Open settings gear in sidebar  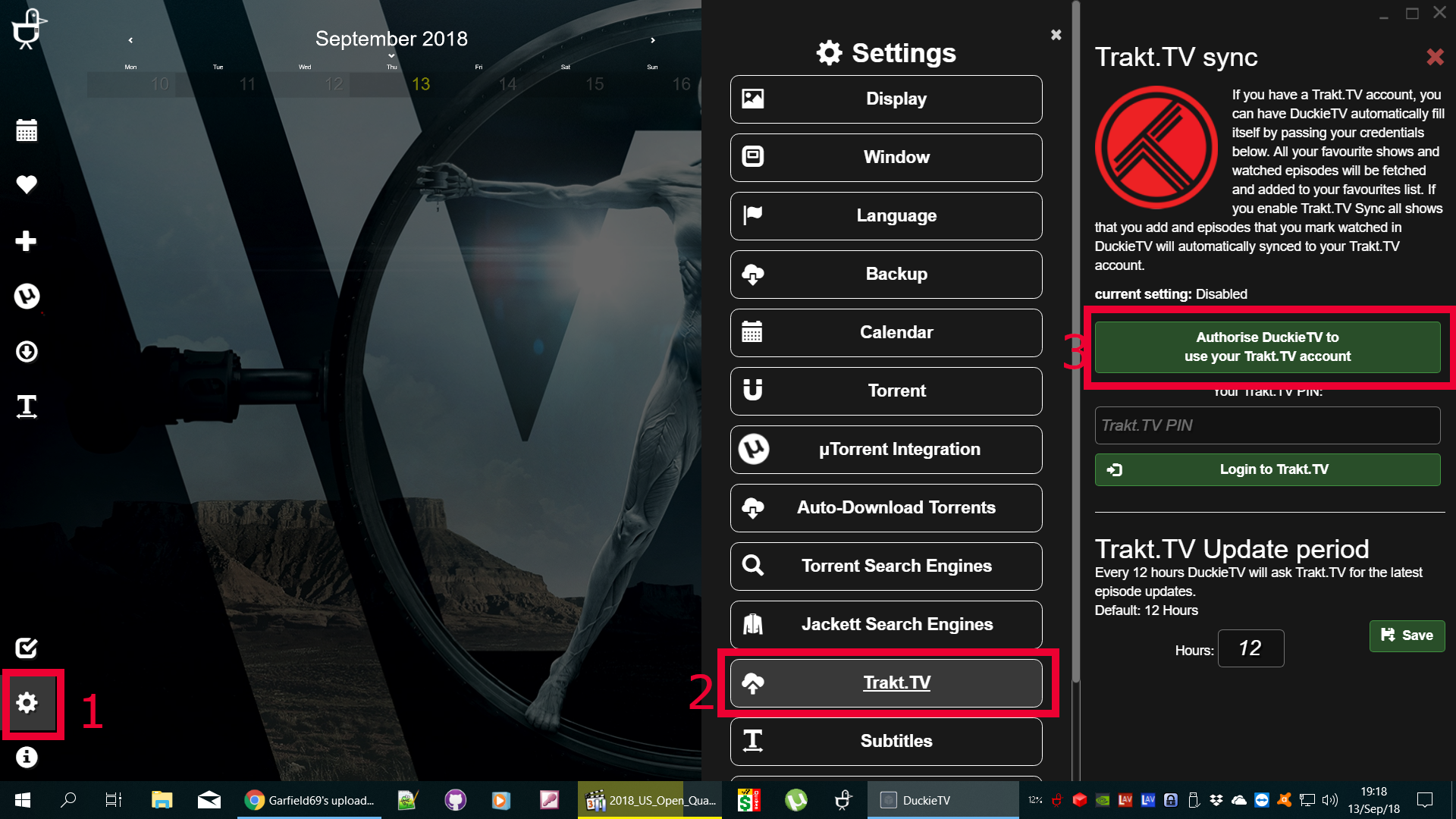click(28, 703)
